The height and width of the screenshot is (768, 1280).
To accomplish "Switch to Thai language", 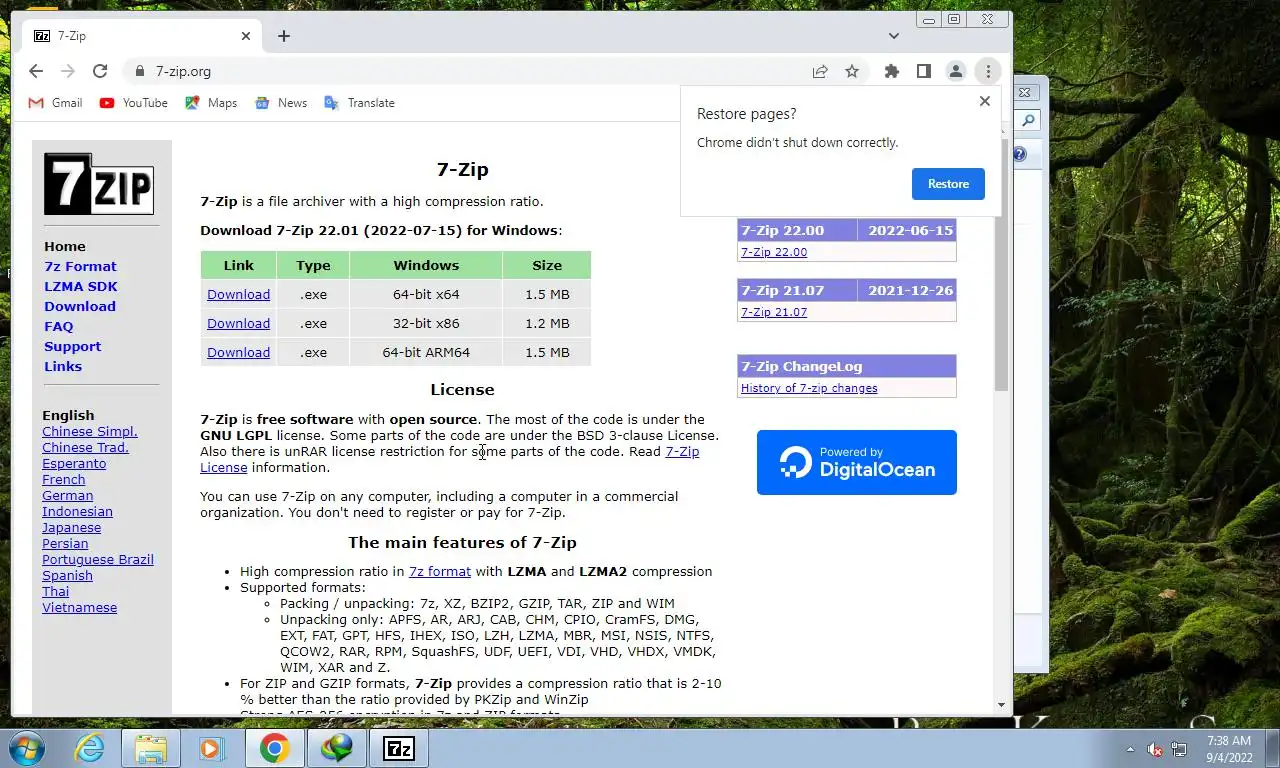I will click(x=56, y=591).
